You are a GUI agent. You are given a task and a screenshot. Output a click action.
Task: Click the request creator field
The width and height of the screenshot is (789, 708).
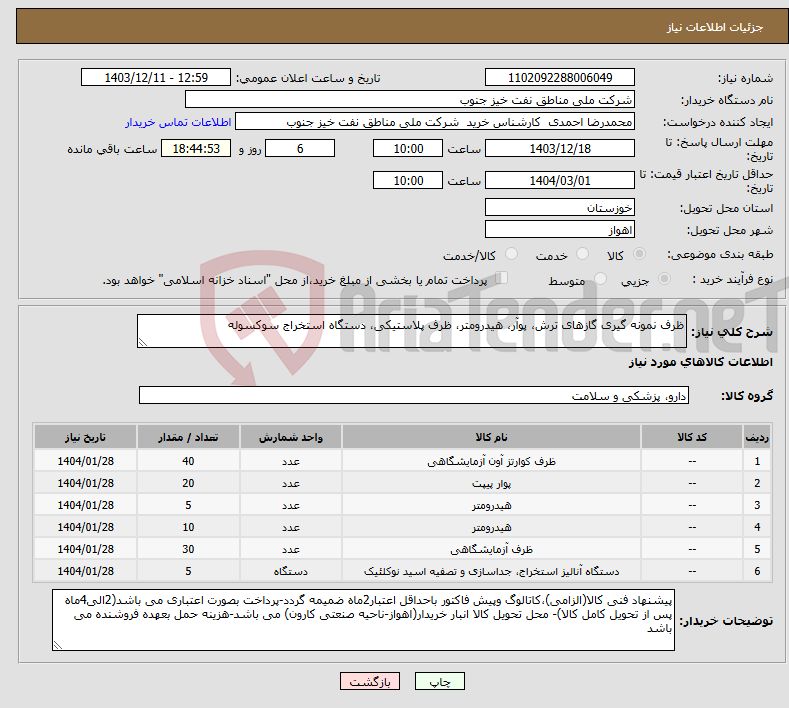pos(435,121)
